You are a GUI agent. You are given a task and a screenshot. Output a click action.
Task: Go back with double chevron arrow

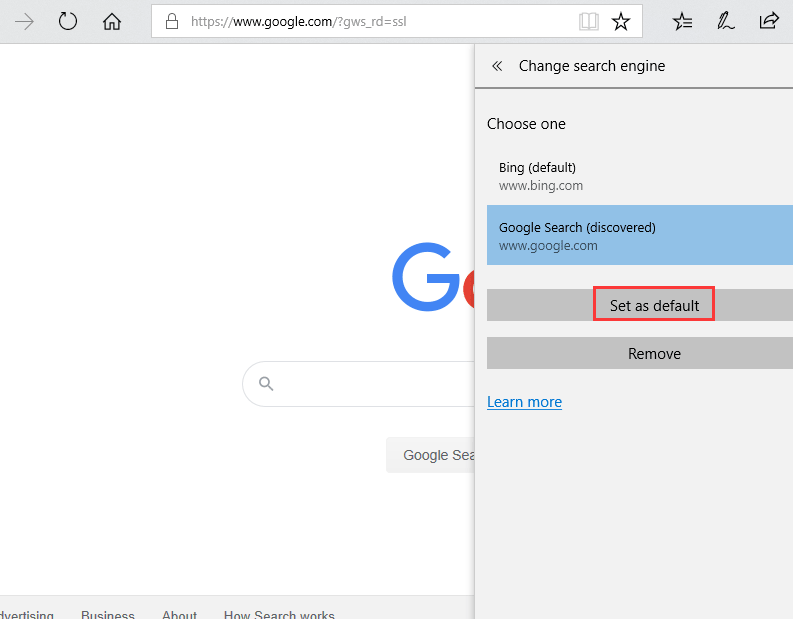coord(497,66)
